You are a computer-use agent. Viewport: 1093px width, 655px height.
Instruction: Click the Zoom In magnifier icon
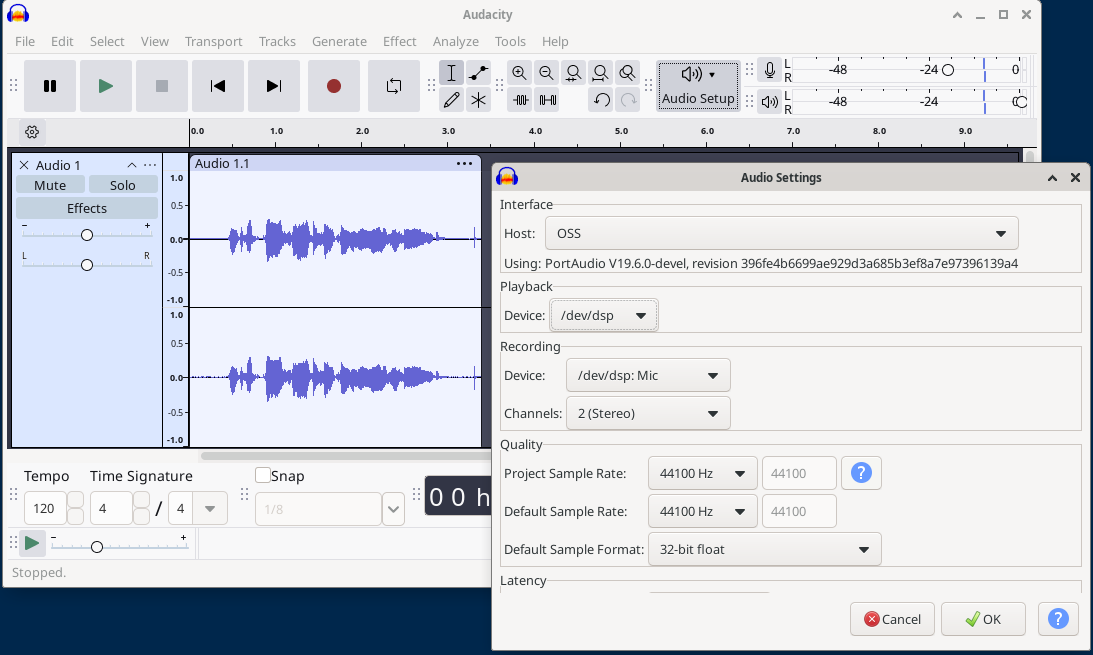(x=520, y=73)
